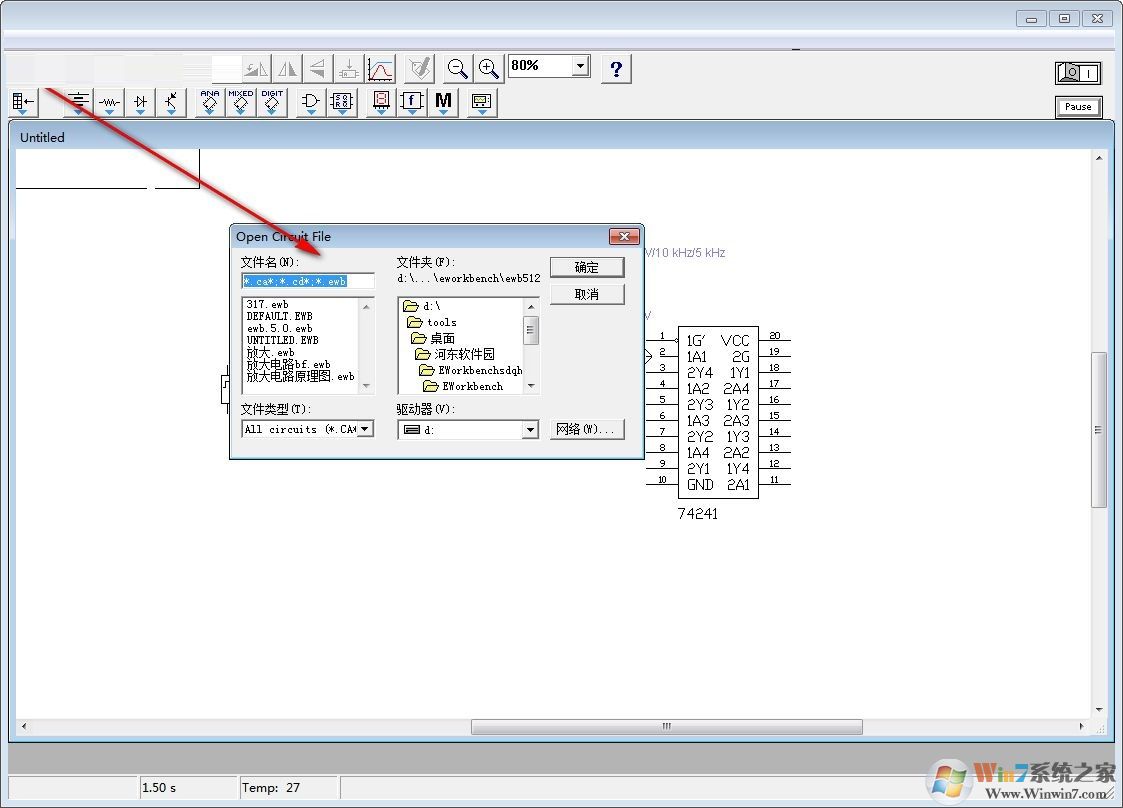1123x808 pixels.
Task: Open the indicators seven-segment display bin
Action: [381, 102]
